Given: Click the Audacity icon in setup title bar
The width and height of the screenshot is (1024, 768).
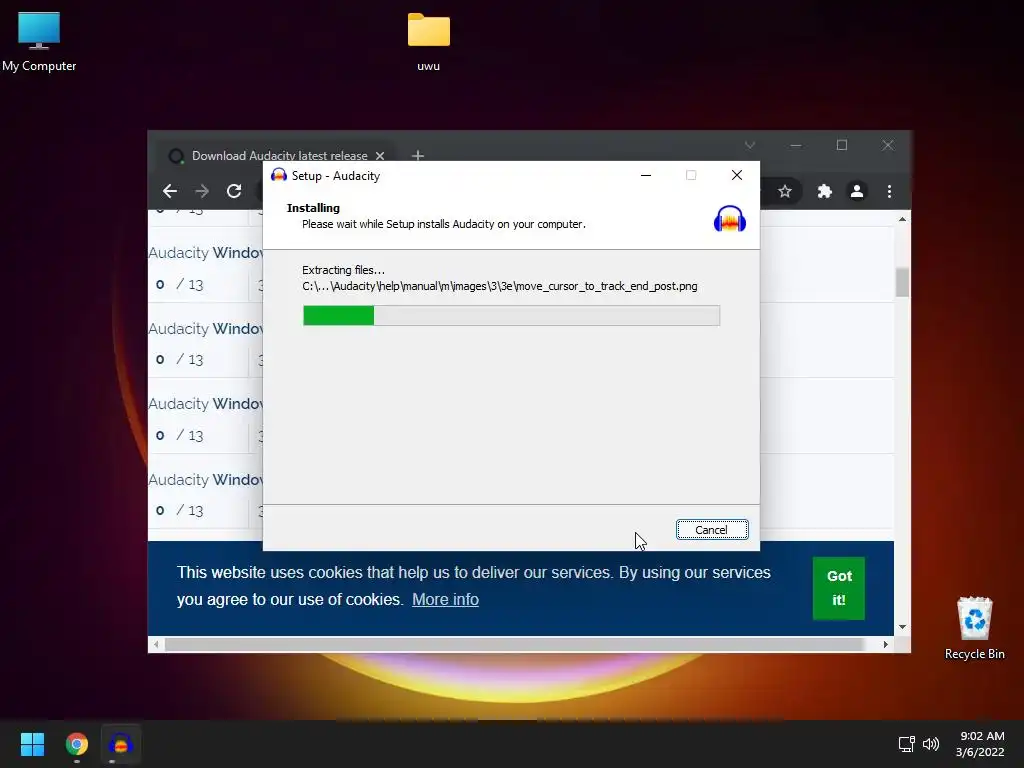Looking at the screenshot, I should (x=279, y=175).
